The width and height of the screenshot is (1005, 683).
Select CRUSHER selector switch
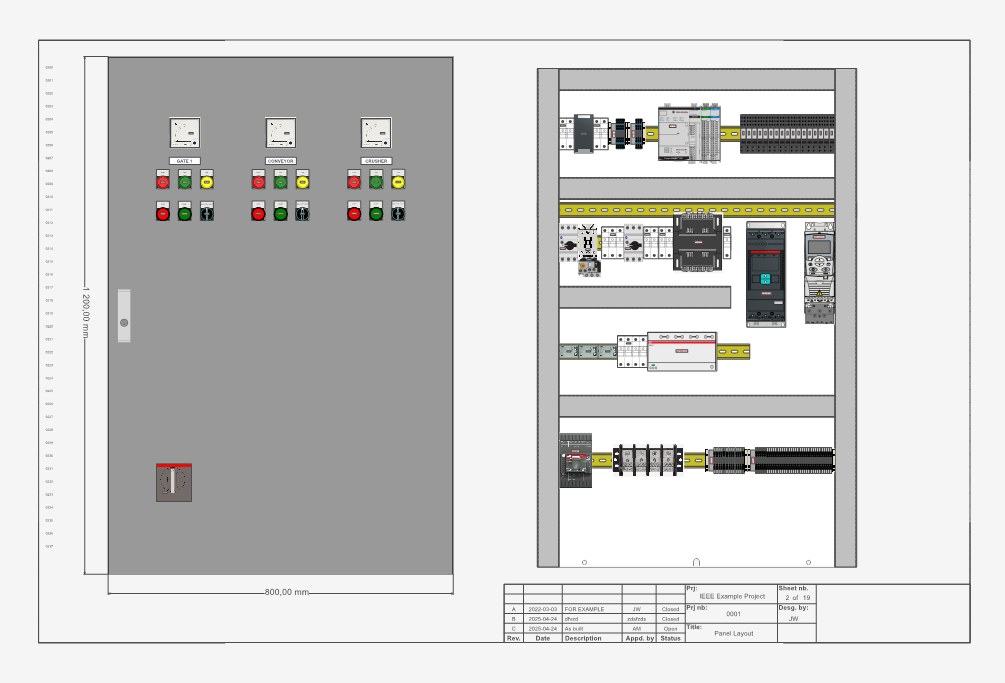398,211
